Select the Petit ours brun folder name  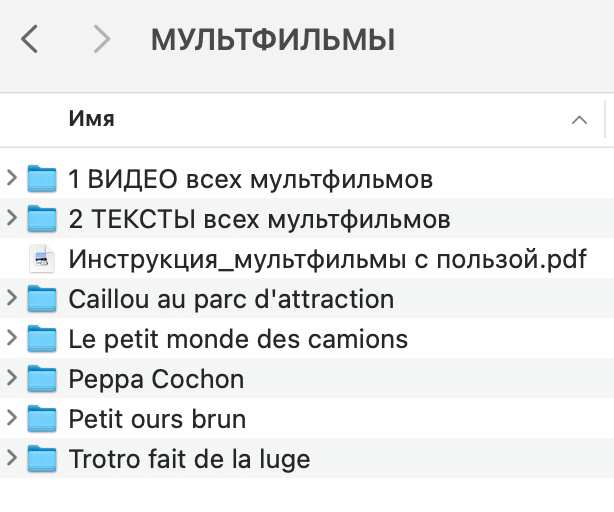click(157, 419)
